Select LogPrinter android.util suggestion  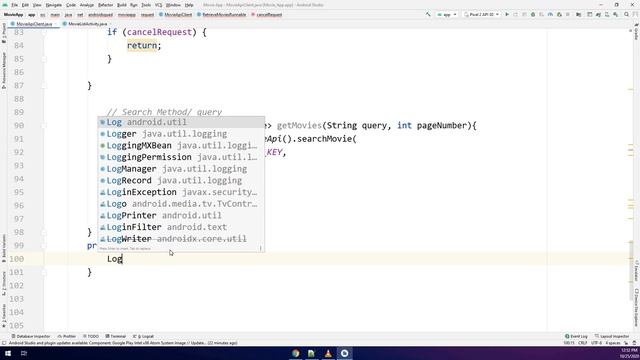pos(181,215)
